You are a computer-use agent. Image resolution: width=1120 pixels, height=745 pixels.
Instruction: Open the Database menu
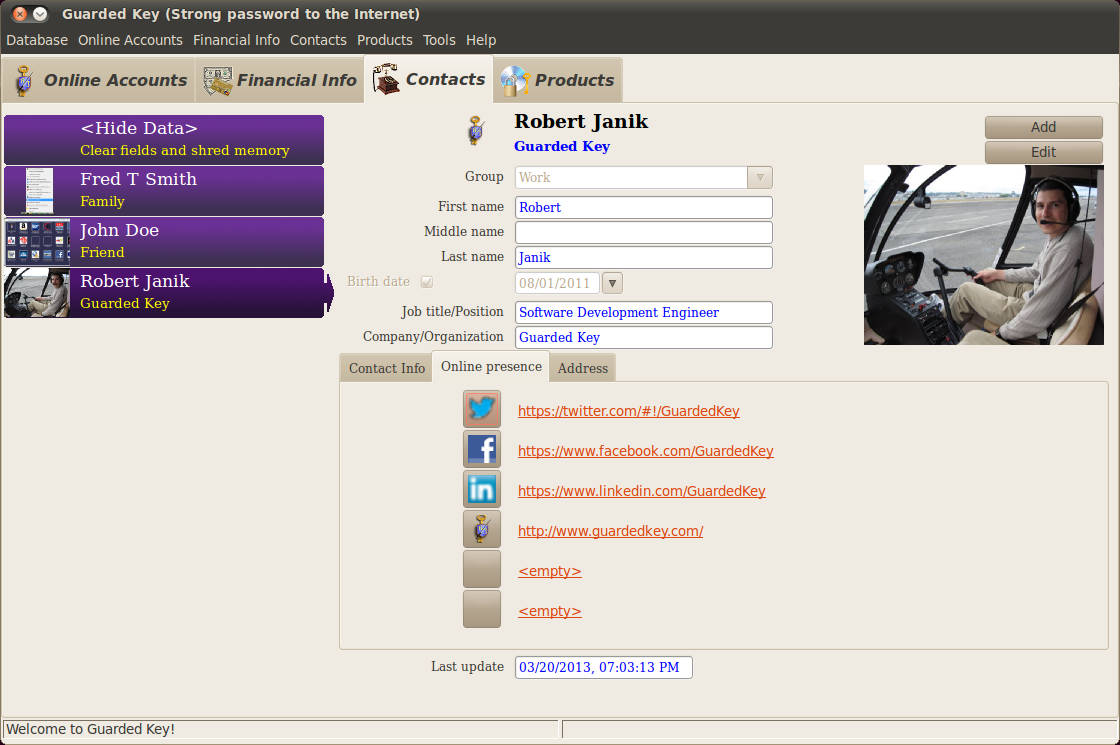[37, 40]
